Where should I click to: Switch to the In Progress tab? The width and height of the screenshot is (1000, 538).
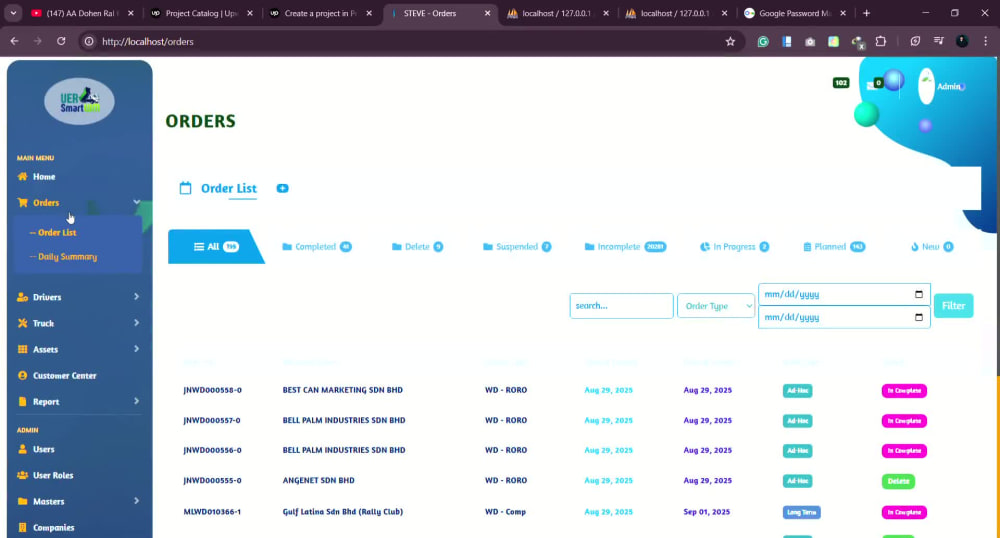pyautogui.click(x=734, y=247)
